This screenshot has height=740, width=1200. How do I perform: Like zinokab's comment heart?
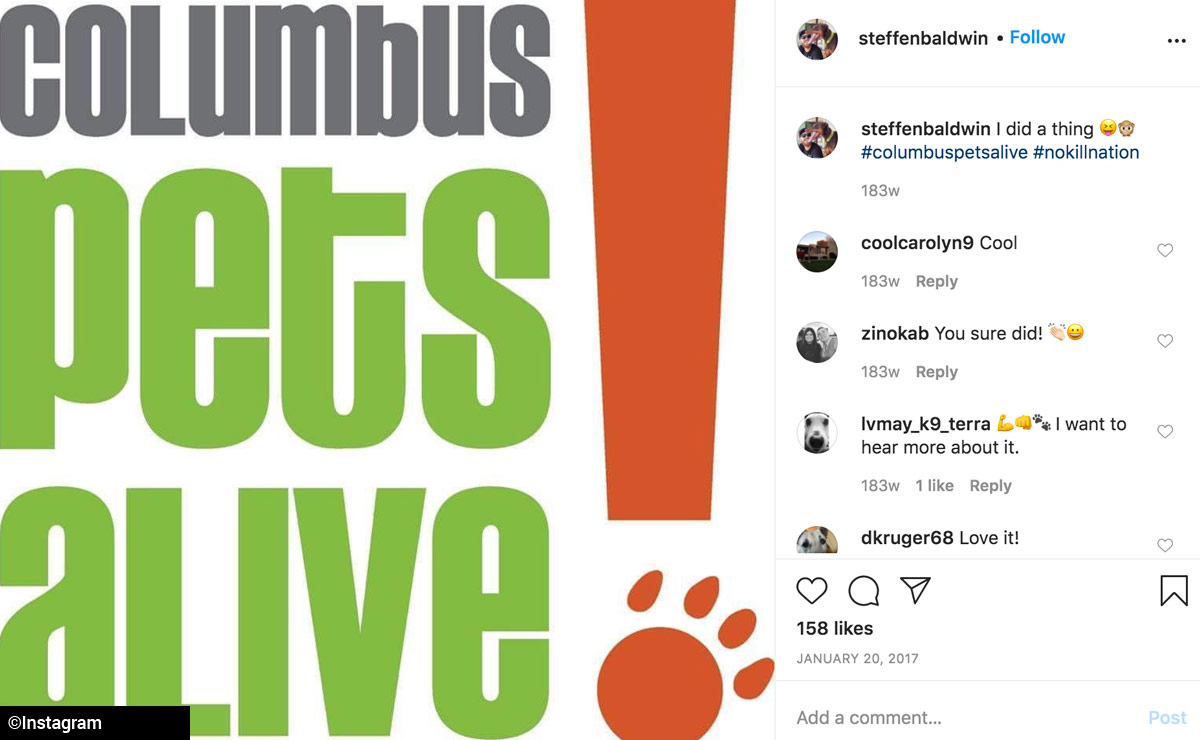[1165, 341]
